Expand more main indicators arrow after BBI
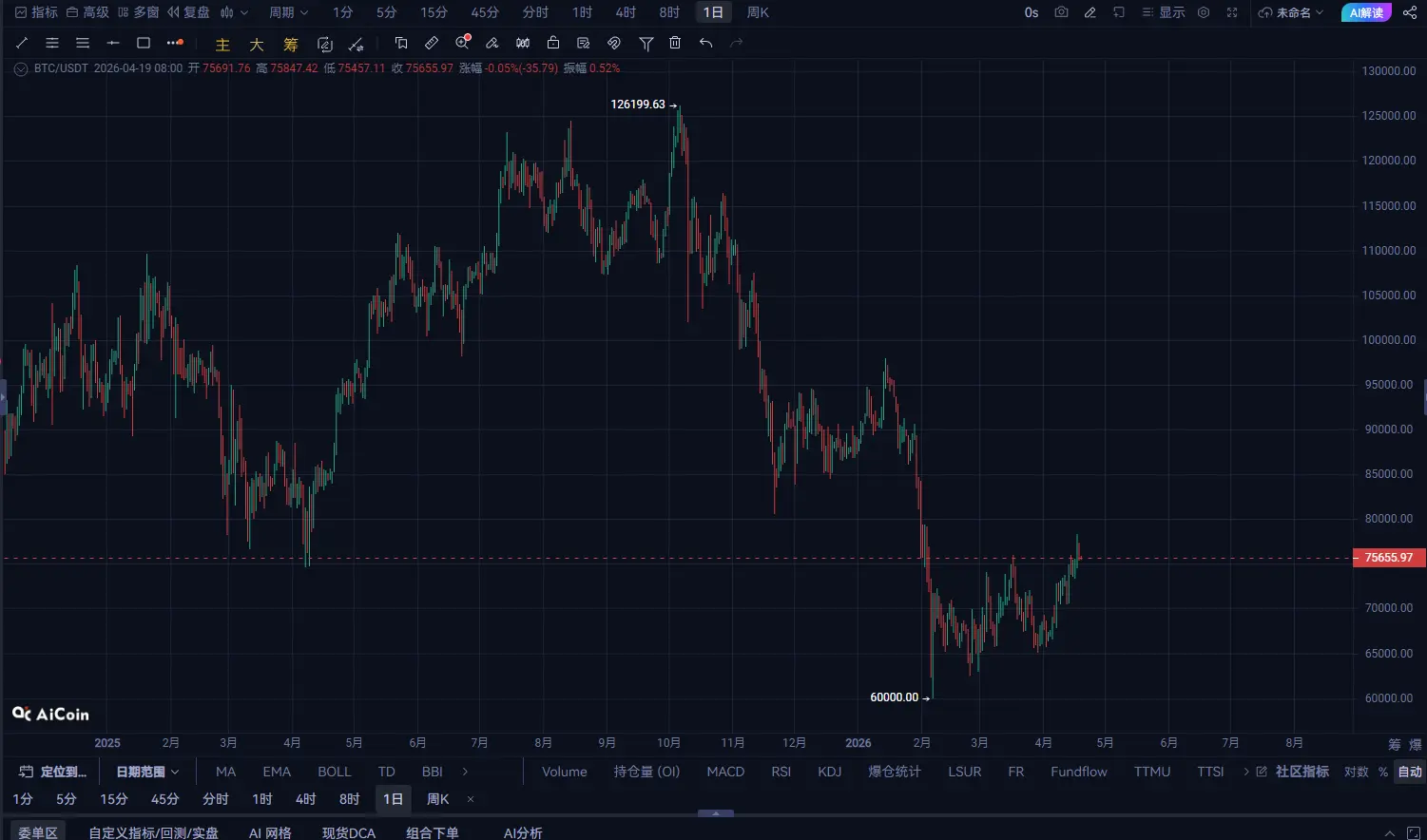This screenshot has height=840, width=1427. point(465,772)
